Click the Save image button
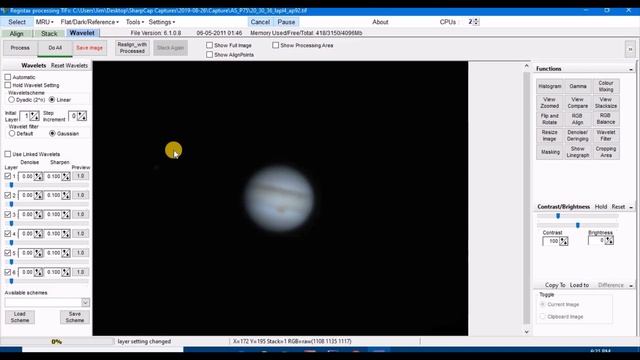 pos(89,48)
